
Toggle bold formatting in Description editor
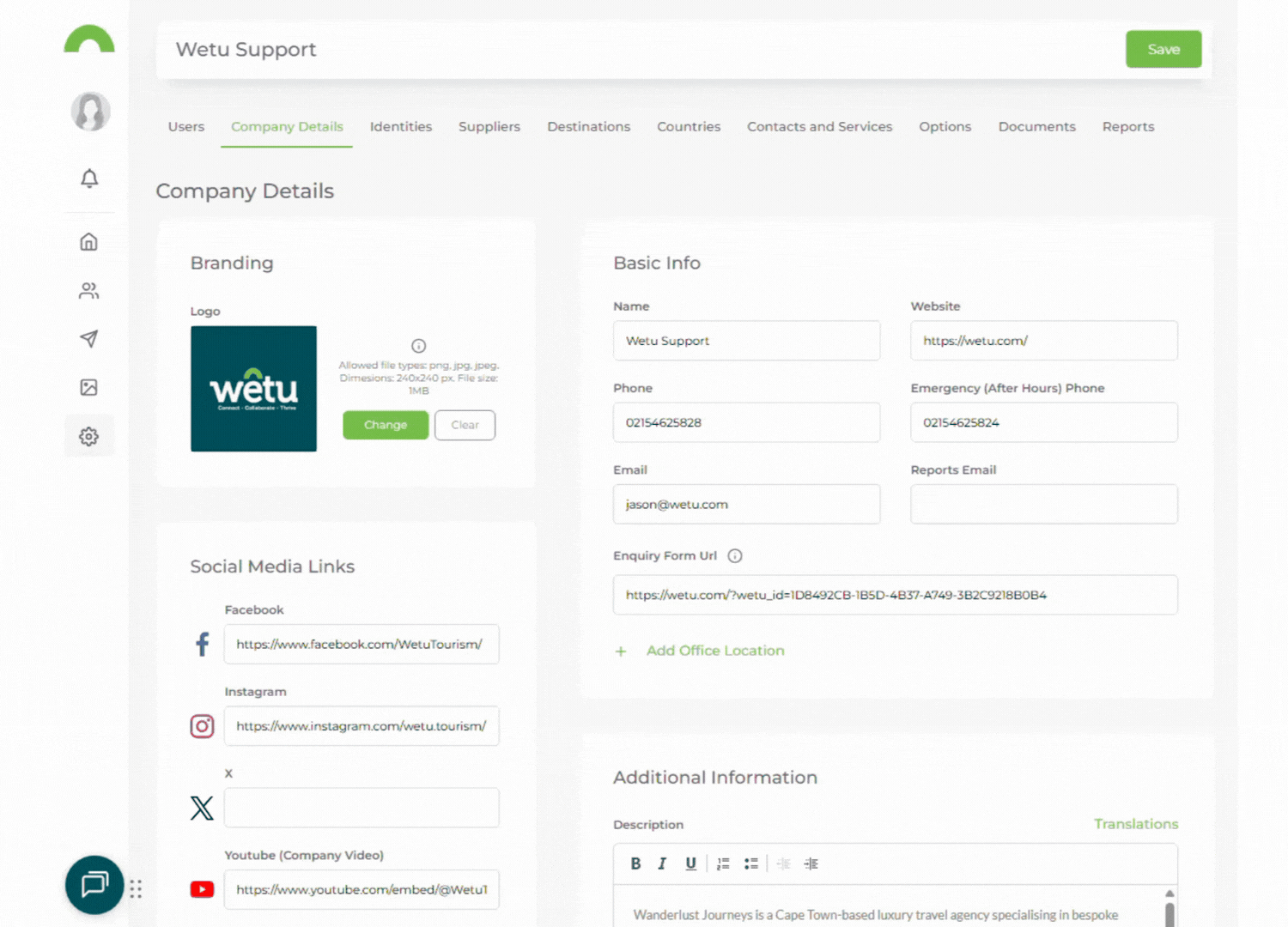(x=635, y=863)
